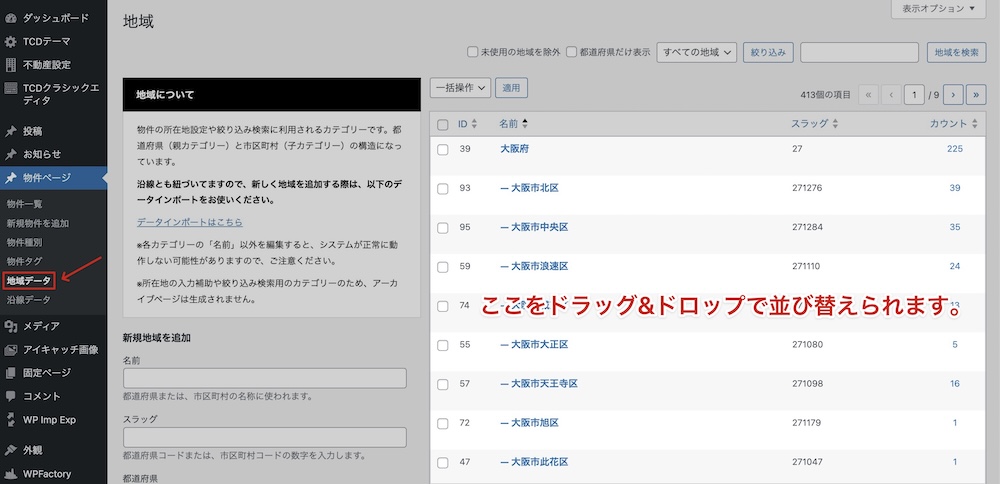1000x484 pixels.
Task: Click count 35 for 大阪市中央区
Action: (955, 227)
